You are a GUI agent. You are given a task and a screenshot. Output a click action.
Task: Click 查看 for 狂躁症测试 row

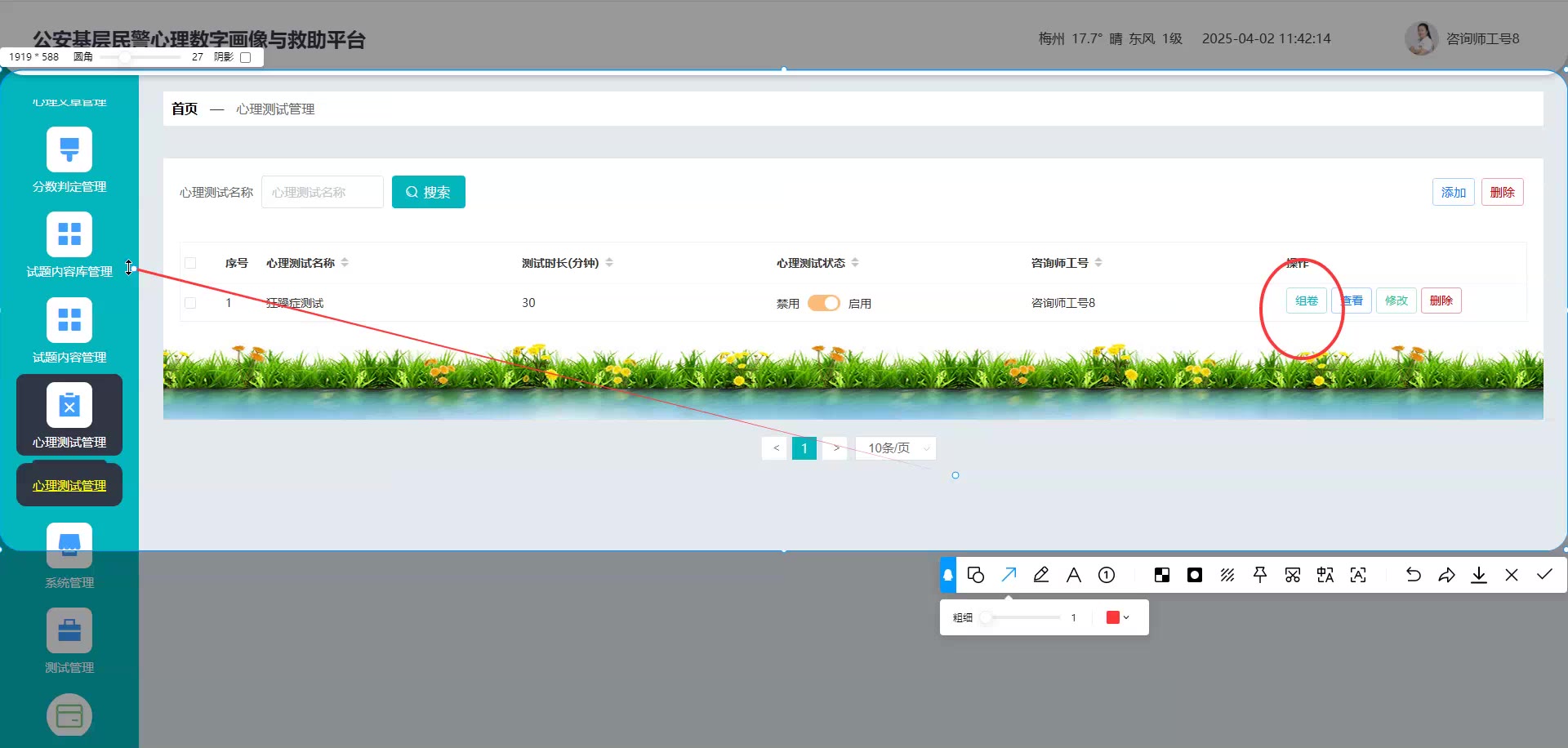pos(1352,301)
